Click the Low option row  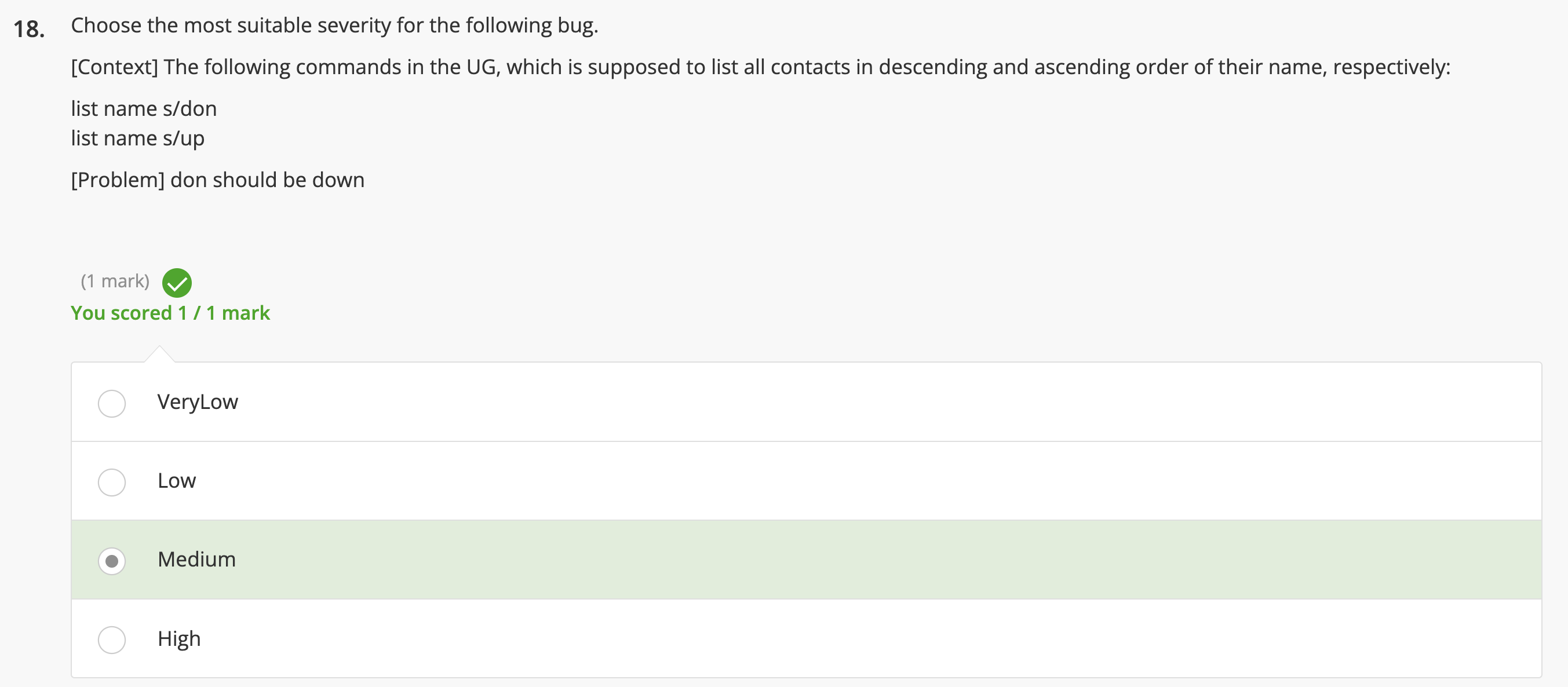coord(731,481)
